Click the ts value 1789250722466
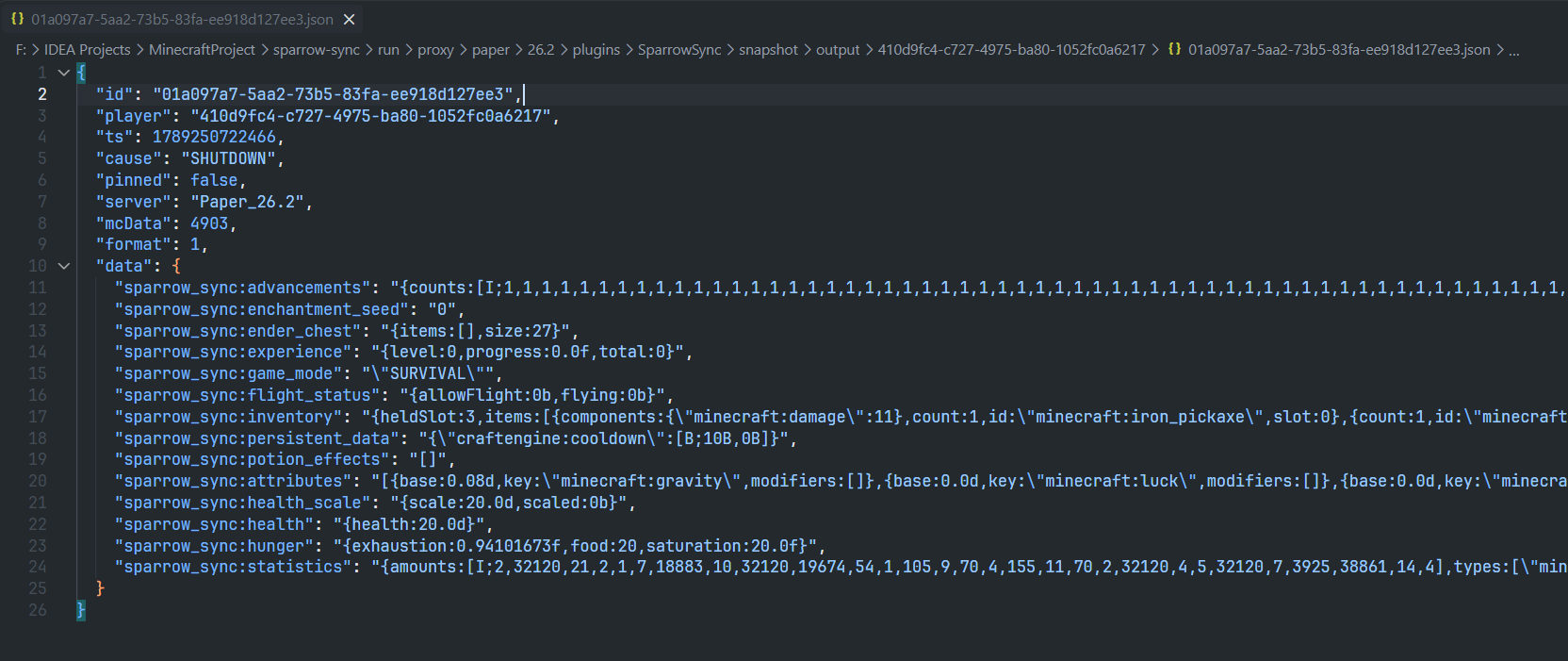Viewport: 1568px width, 661px height. 214,137
